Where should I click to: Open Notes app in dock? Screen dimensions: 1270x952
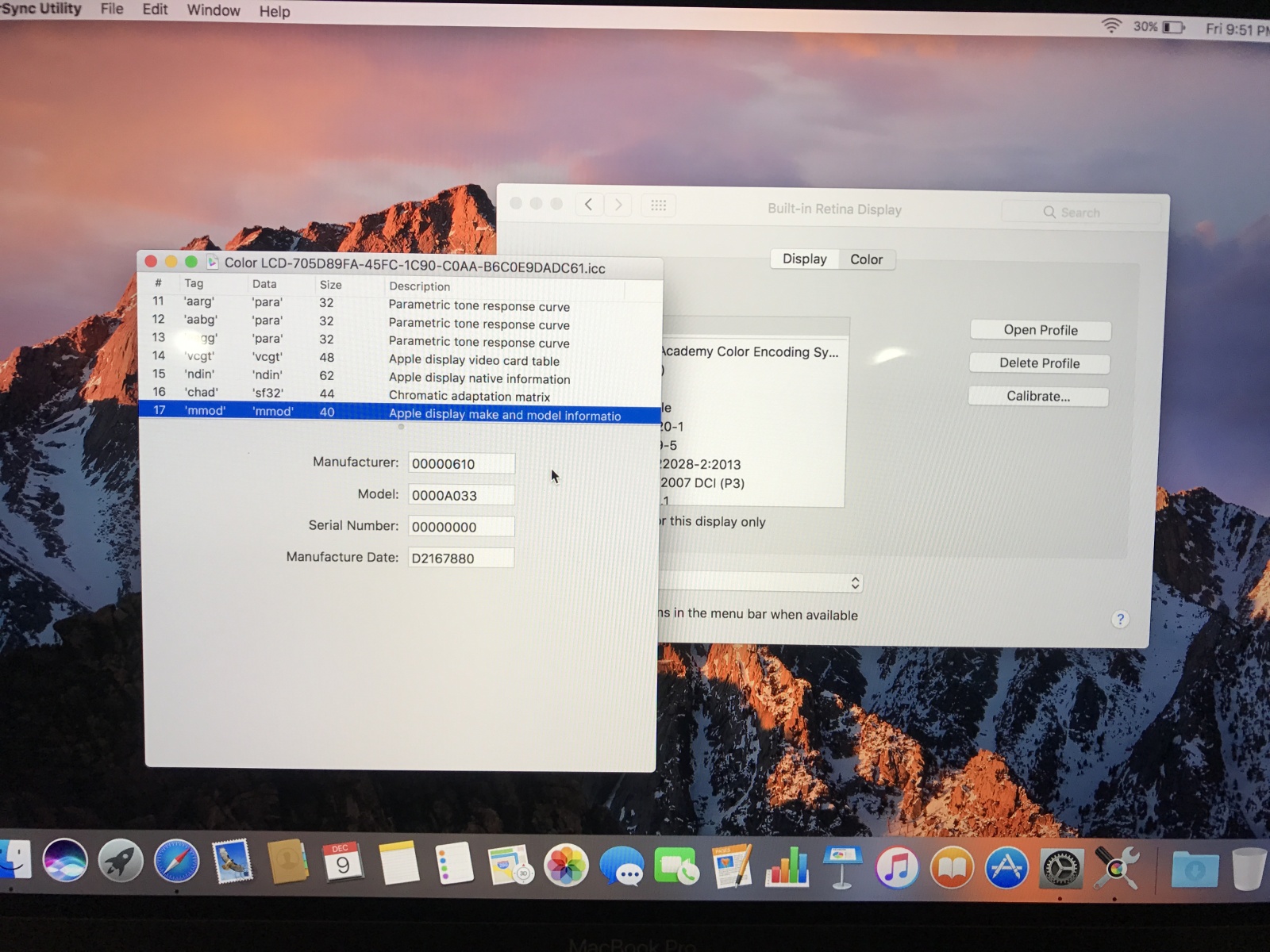(398, 863)
